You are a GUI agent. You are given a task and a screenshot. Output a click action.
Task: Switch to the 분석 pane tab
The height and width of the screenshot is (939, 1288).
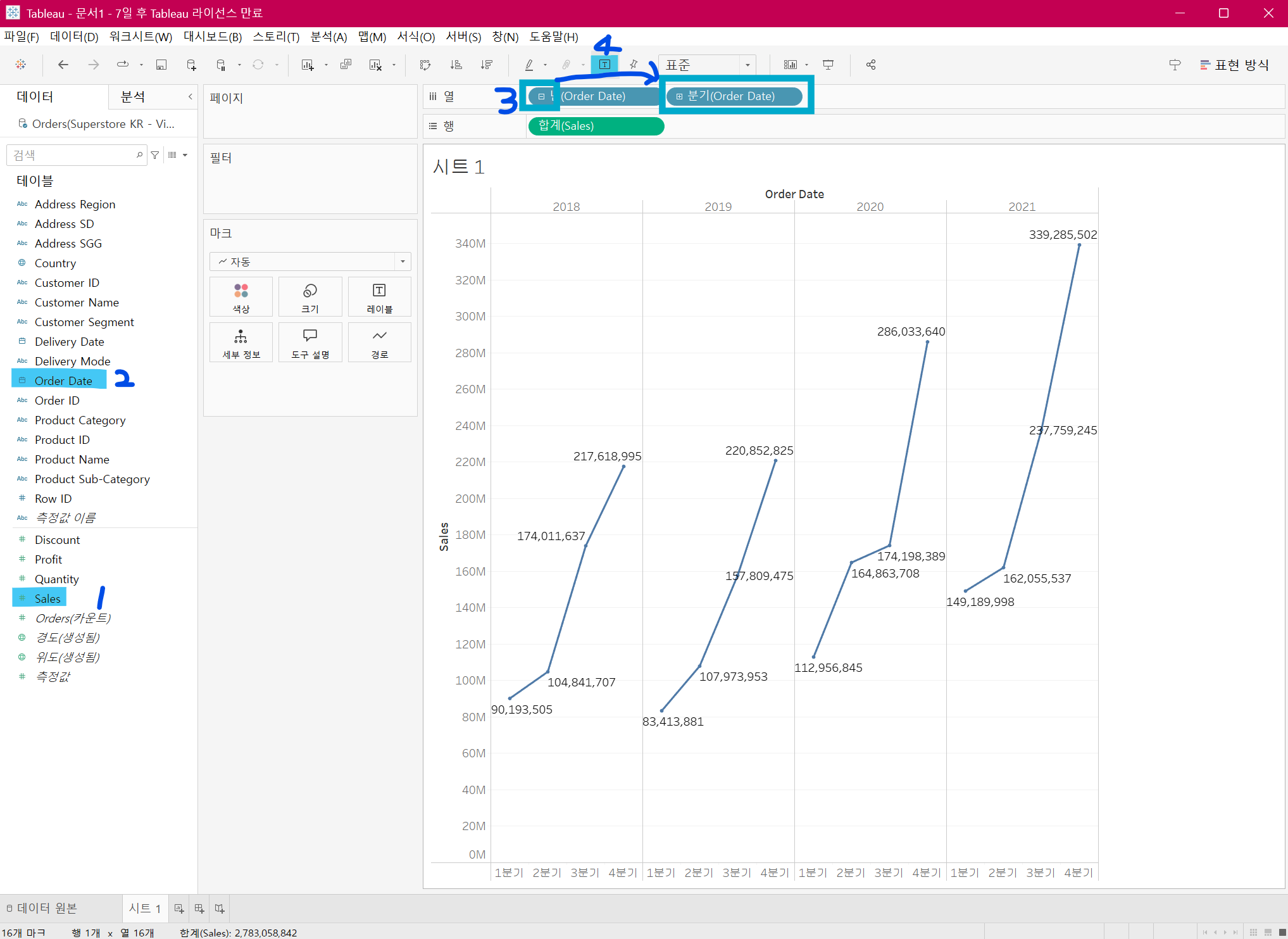[133, 97]
